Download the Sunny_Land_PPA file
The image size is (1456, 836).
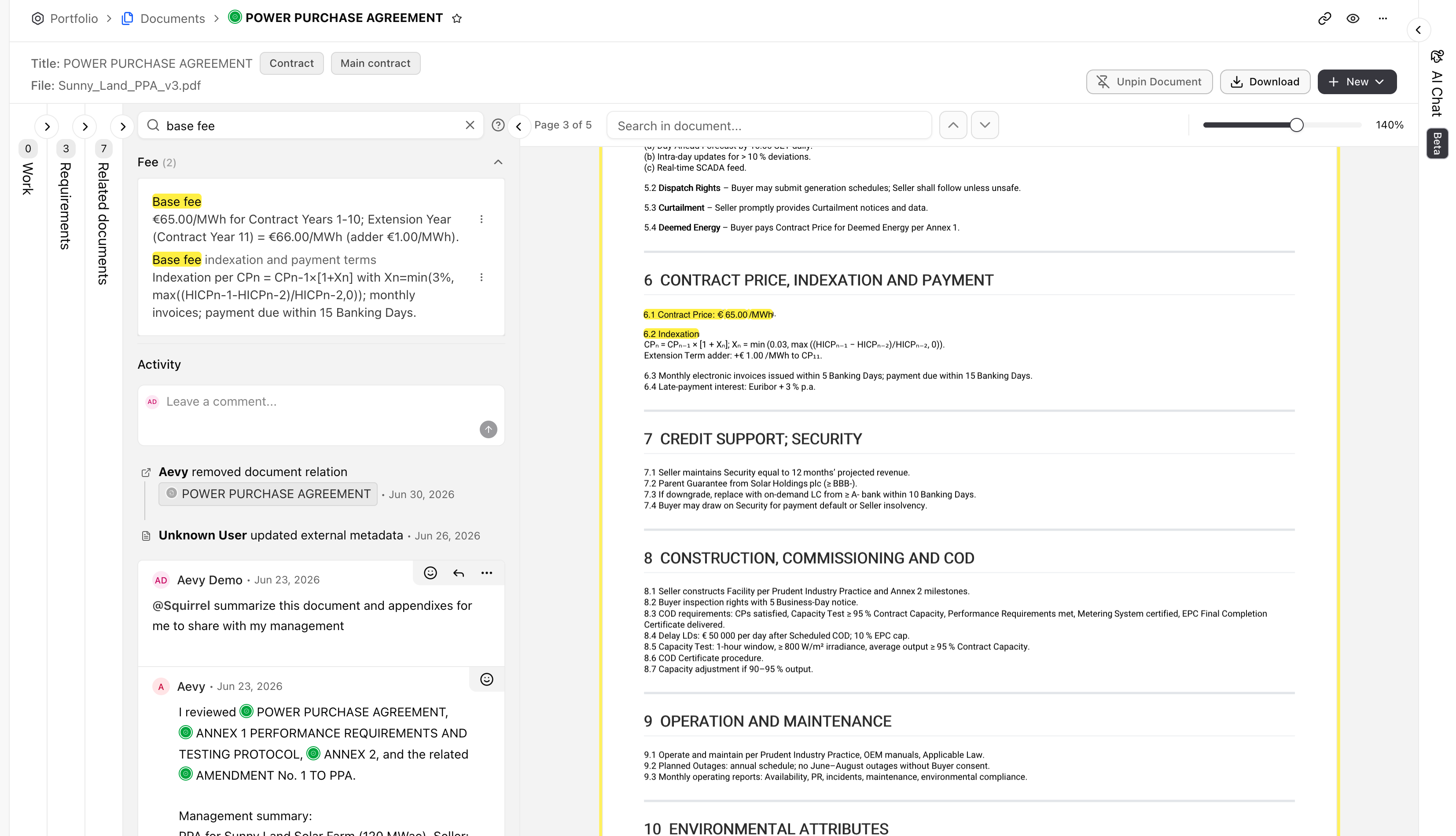coord(1265,81)
